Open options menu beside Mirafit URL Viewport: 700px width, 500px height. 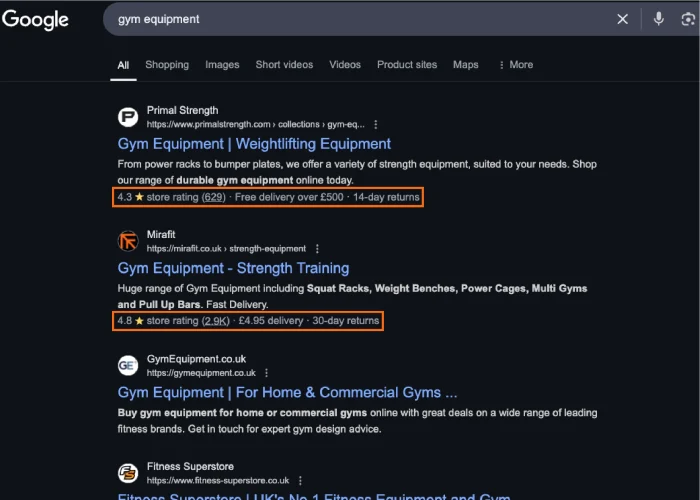317,249
